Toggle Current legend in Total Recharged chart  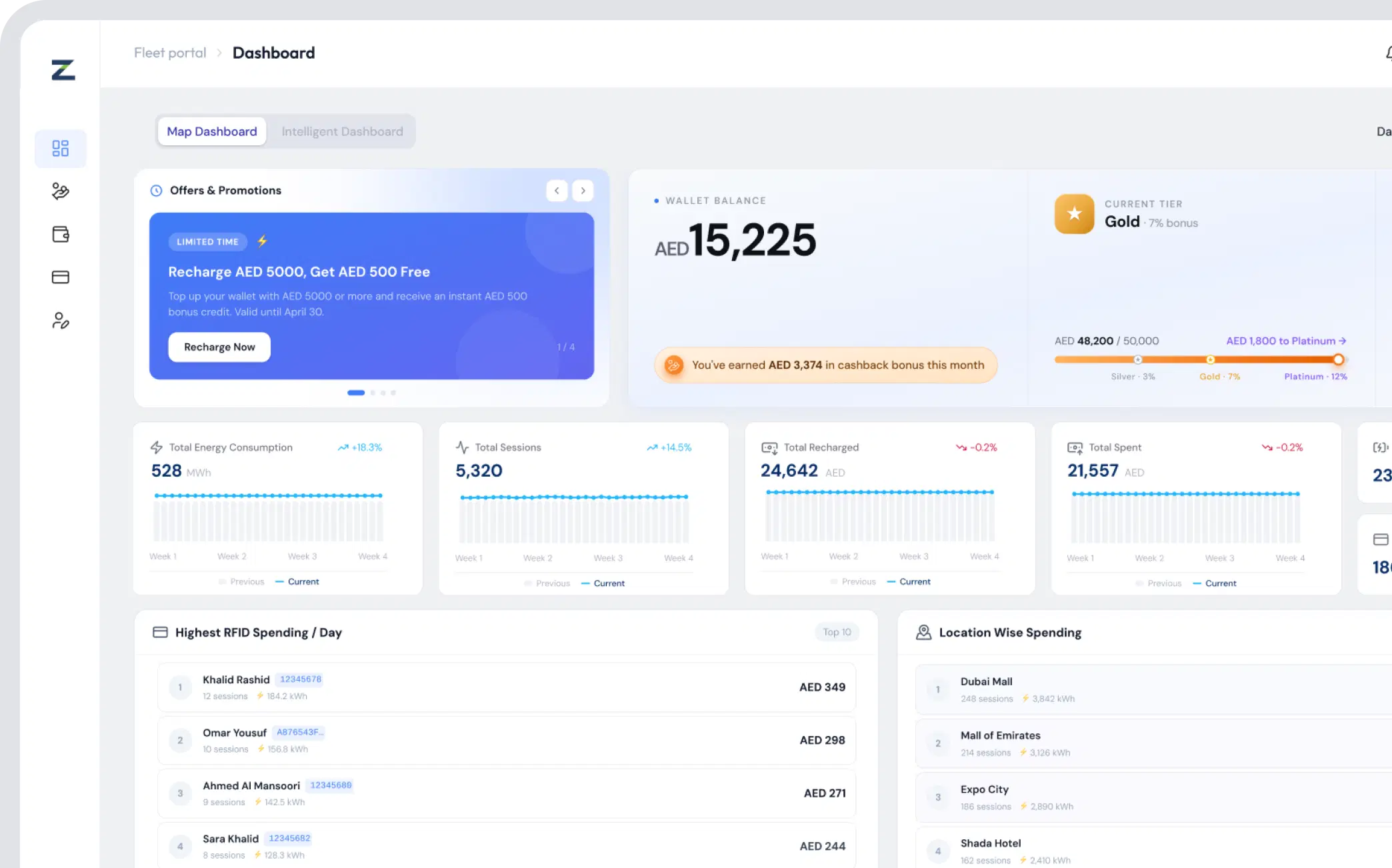909,581
